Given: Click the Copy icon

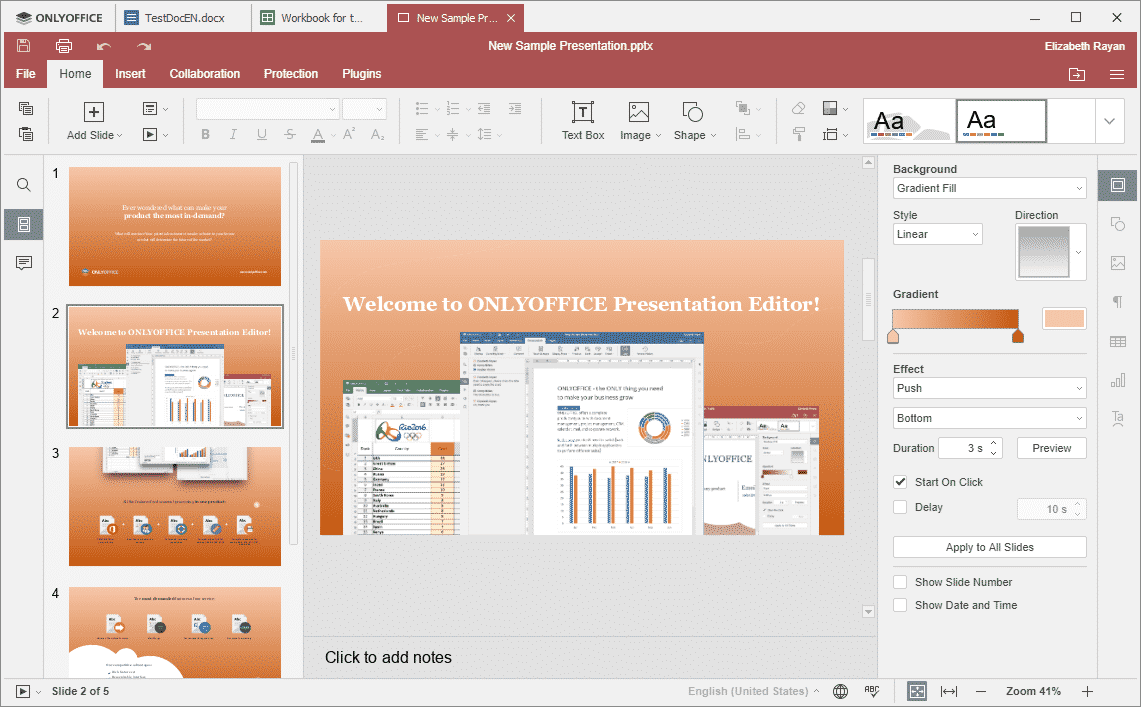Looking at the screenshot, I should 25,108.
